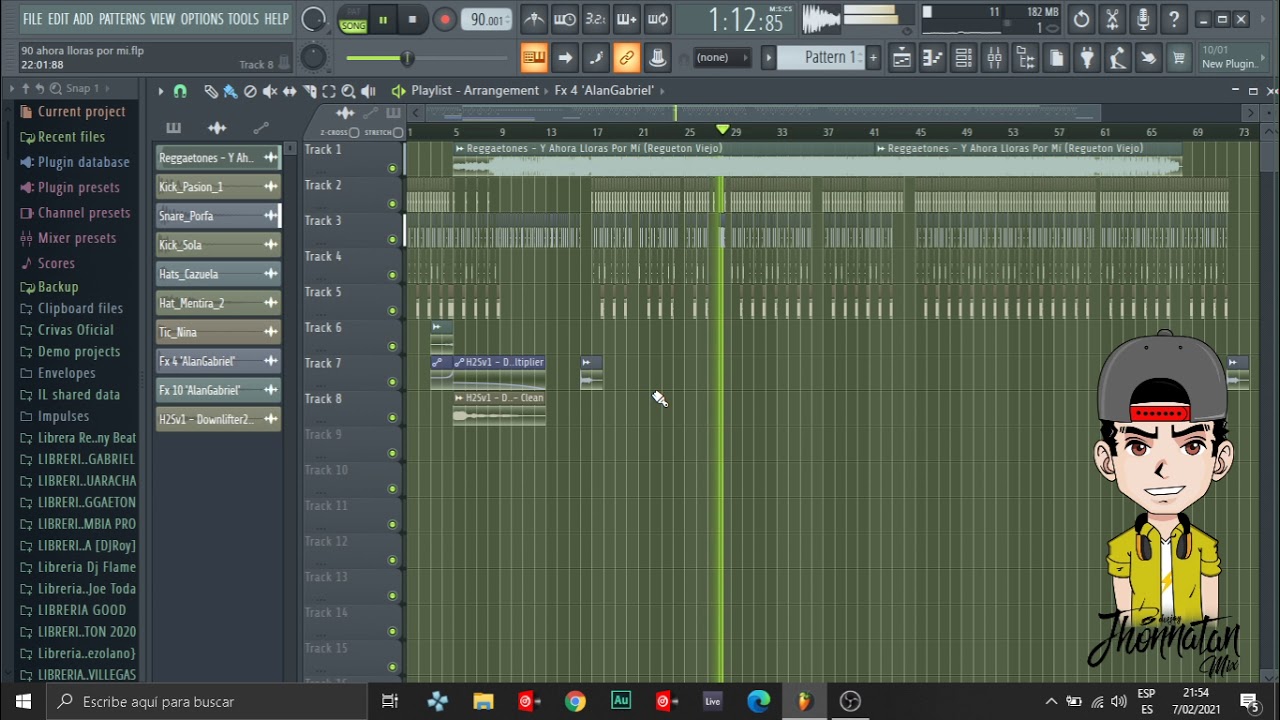Toggle the 3-2-1 countdown before recording
This screenshot has width=1280, height=720.
coord(596,19)
